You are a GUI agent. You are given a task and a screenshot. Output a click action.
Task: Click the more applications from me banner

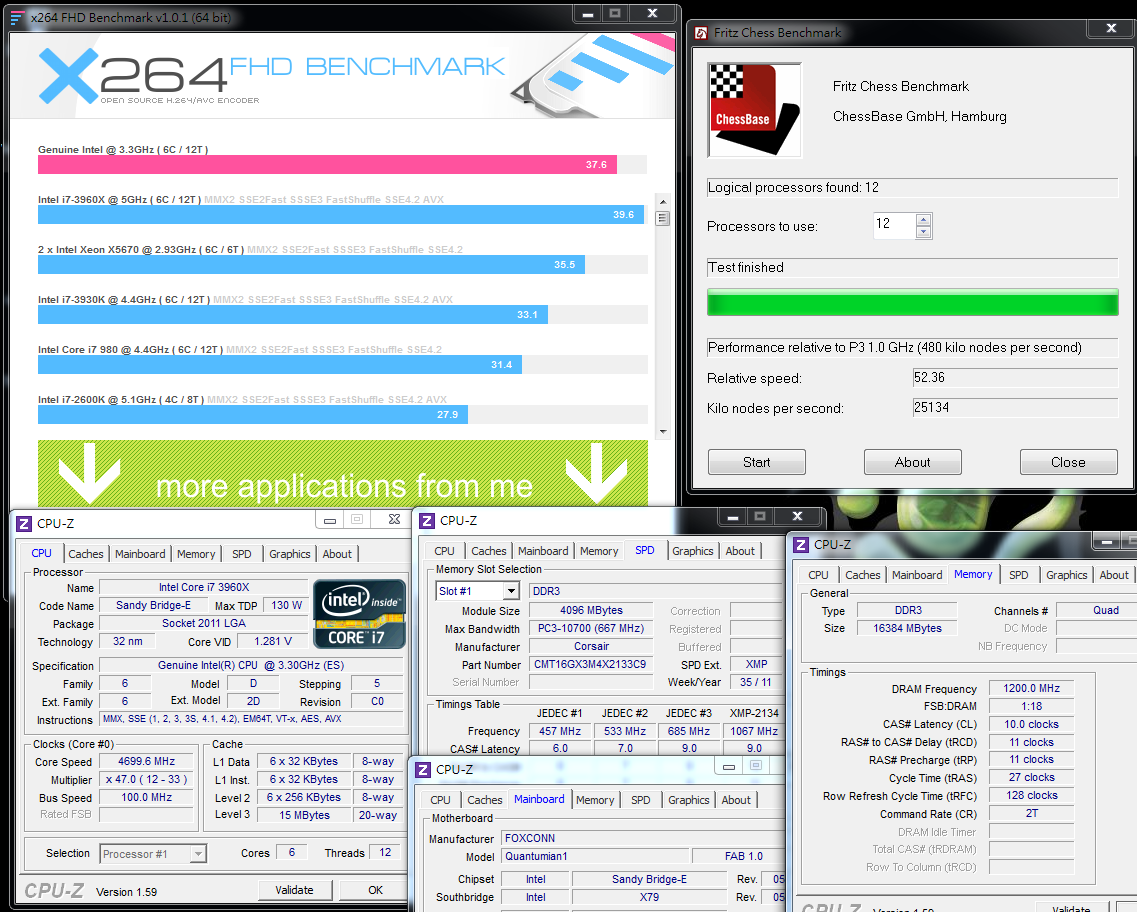pos(343,473)
